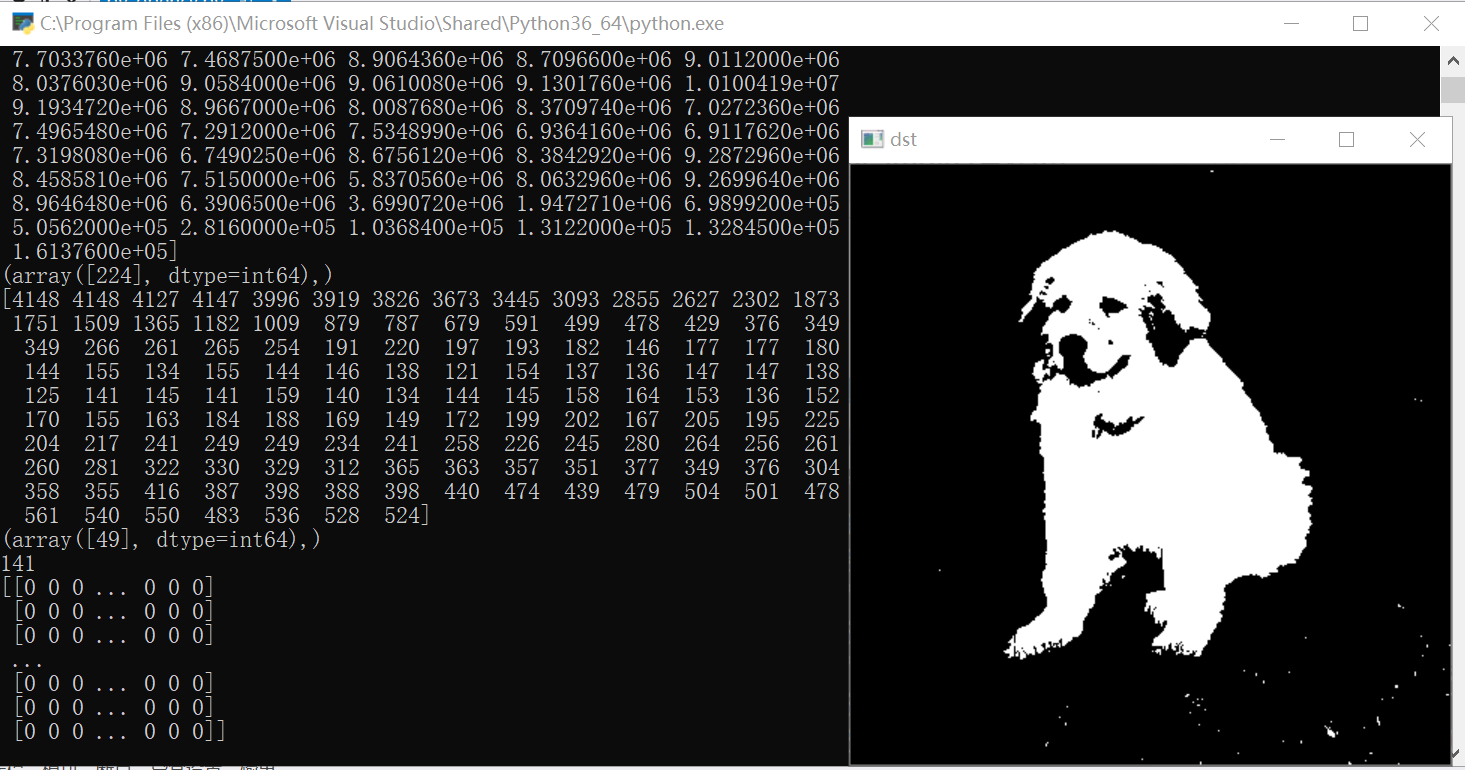This screenshot has width=1465, height=770.
Task: Click the value 6.9117620e+06 in console
Action: pos(762,132)
